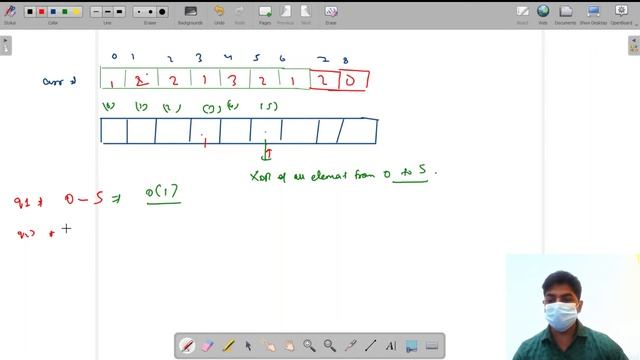This screenshot has width=640, height=360.
Task: Expand the right side library panel tab
Action: click(634, 45)
